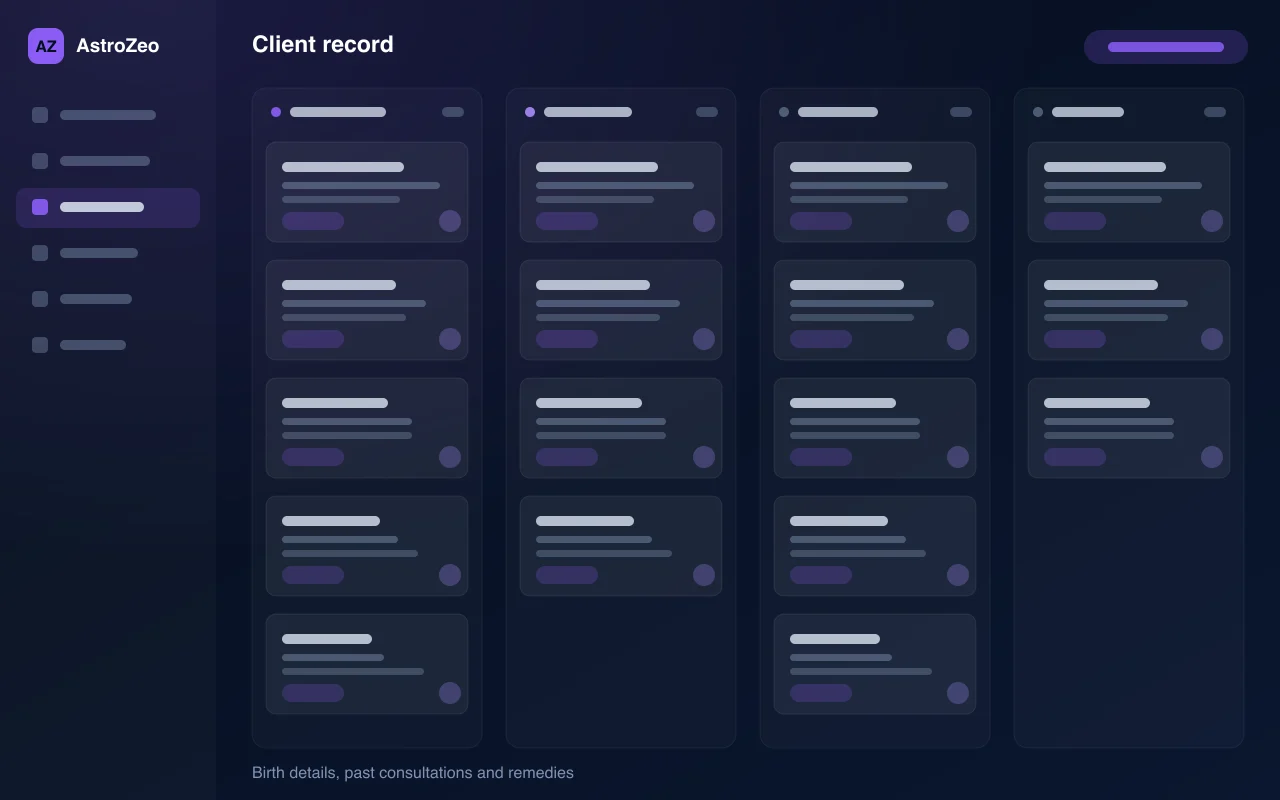This screenshot has height=800, width=1280.
Task: Click the text Birth details, past consultations and remedies
Action: tap(413, 773)
